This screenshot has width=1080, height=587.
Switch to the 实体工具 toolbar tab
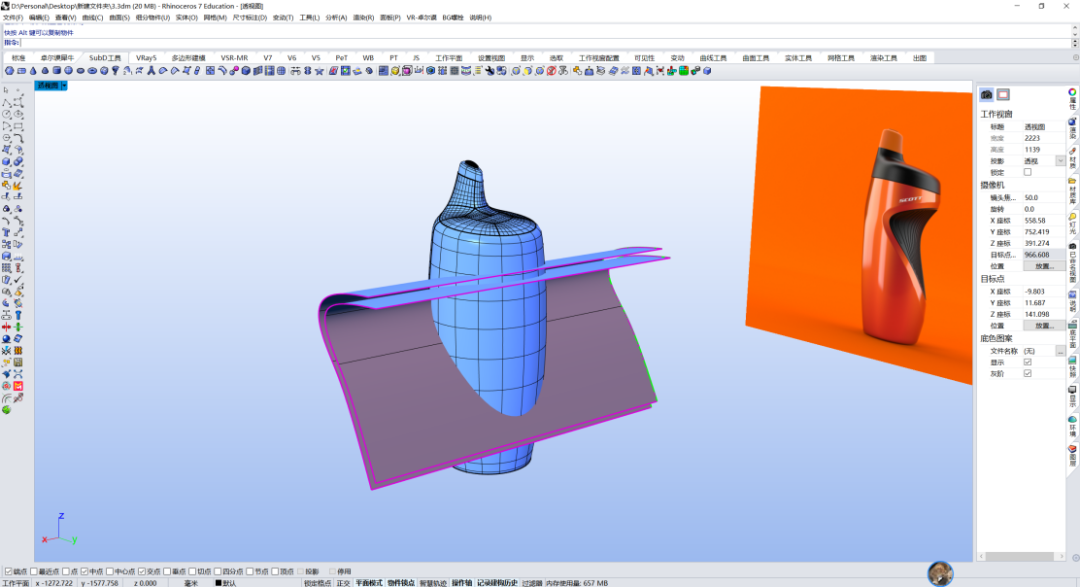798,58
